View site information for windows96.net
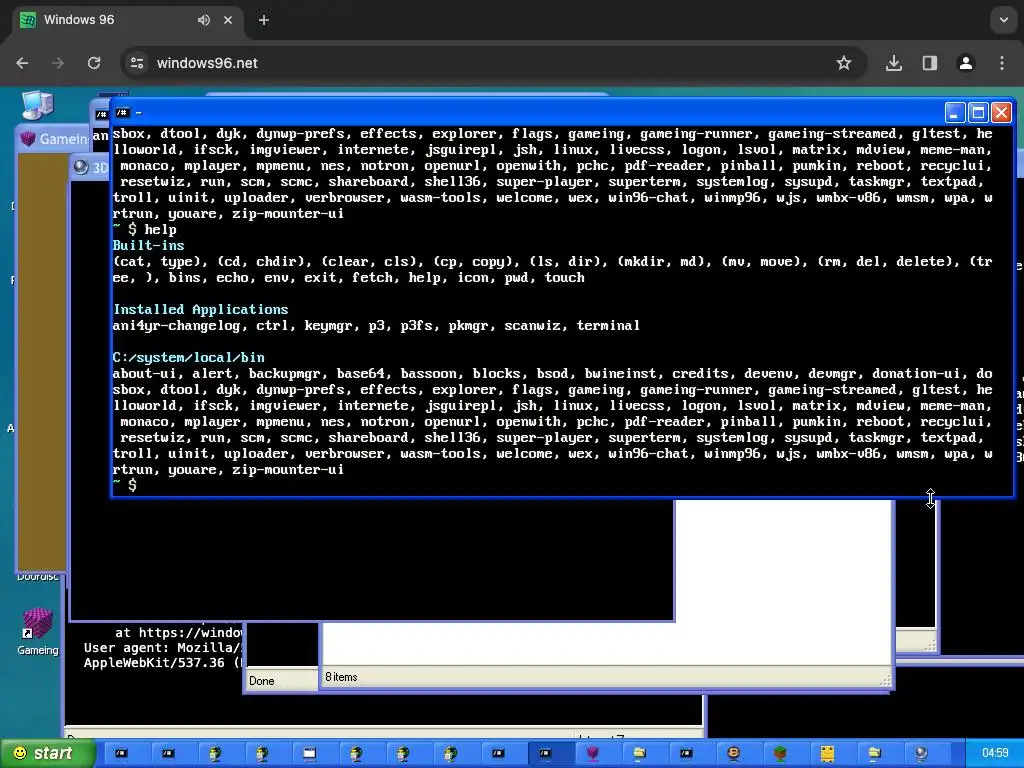Image resolution: width=1024 pixels, height=768 pixels. tap(137, 63)
